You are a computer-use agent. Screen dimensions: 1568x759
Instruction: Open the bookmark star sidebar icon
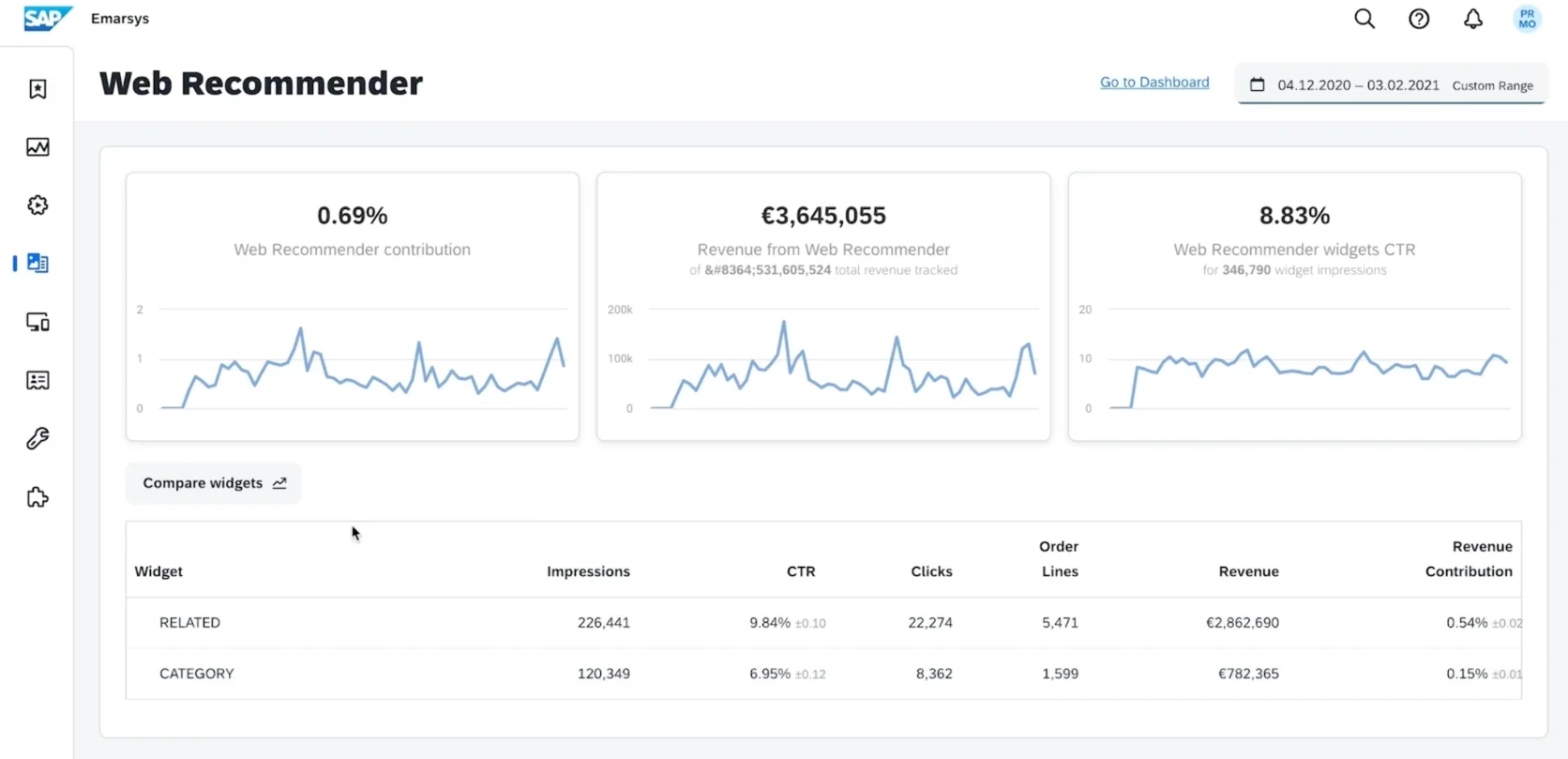(x=38, y=89)
